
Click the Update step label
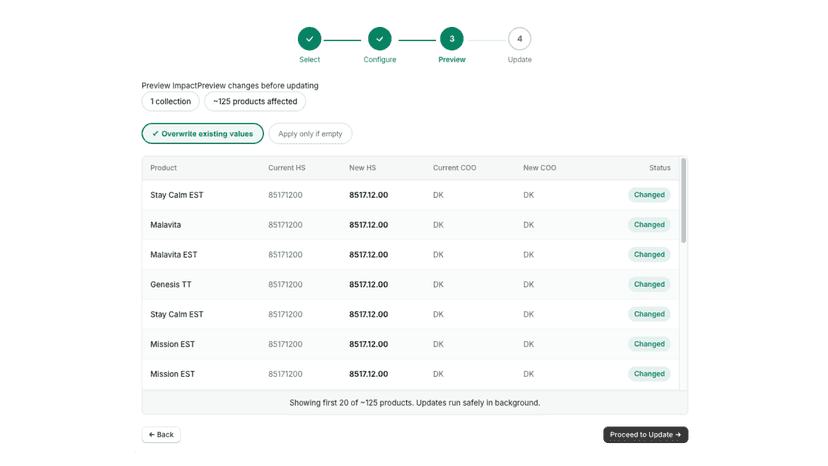point(520,60)
